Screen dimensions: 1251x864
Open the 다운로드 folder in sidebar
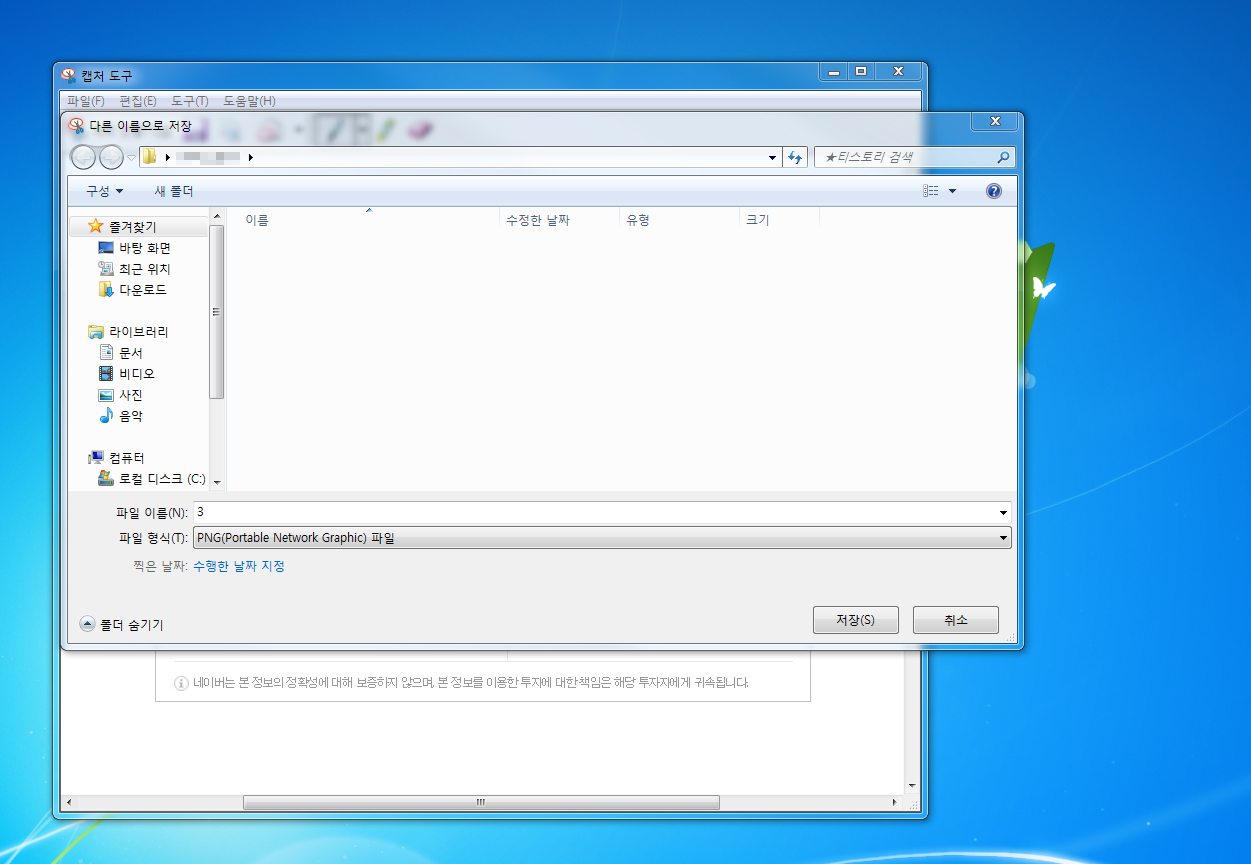[x=132, y=290]
